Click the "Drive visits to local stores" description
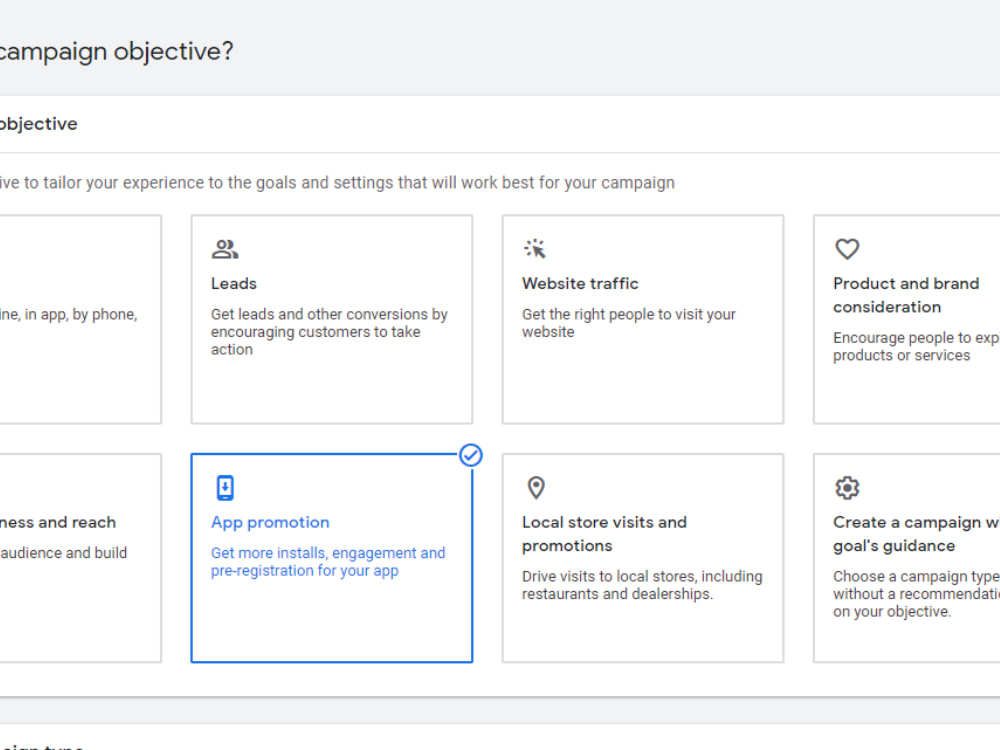Viewport: 1000px width, 750px height. (x=642, y=585)
